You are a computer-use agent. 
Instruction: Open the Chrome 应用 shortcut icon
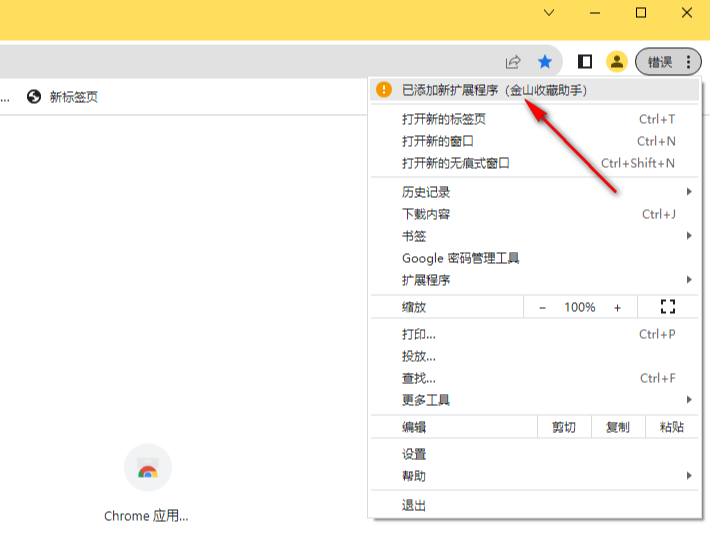[x=148, y=468]
